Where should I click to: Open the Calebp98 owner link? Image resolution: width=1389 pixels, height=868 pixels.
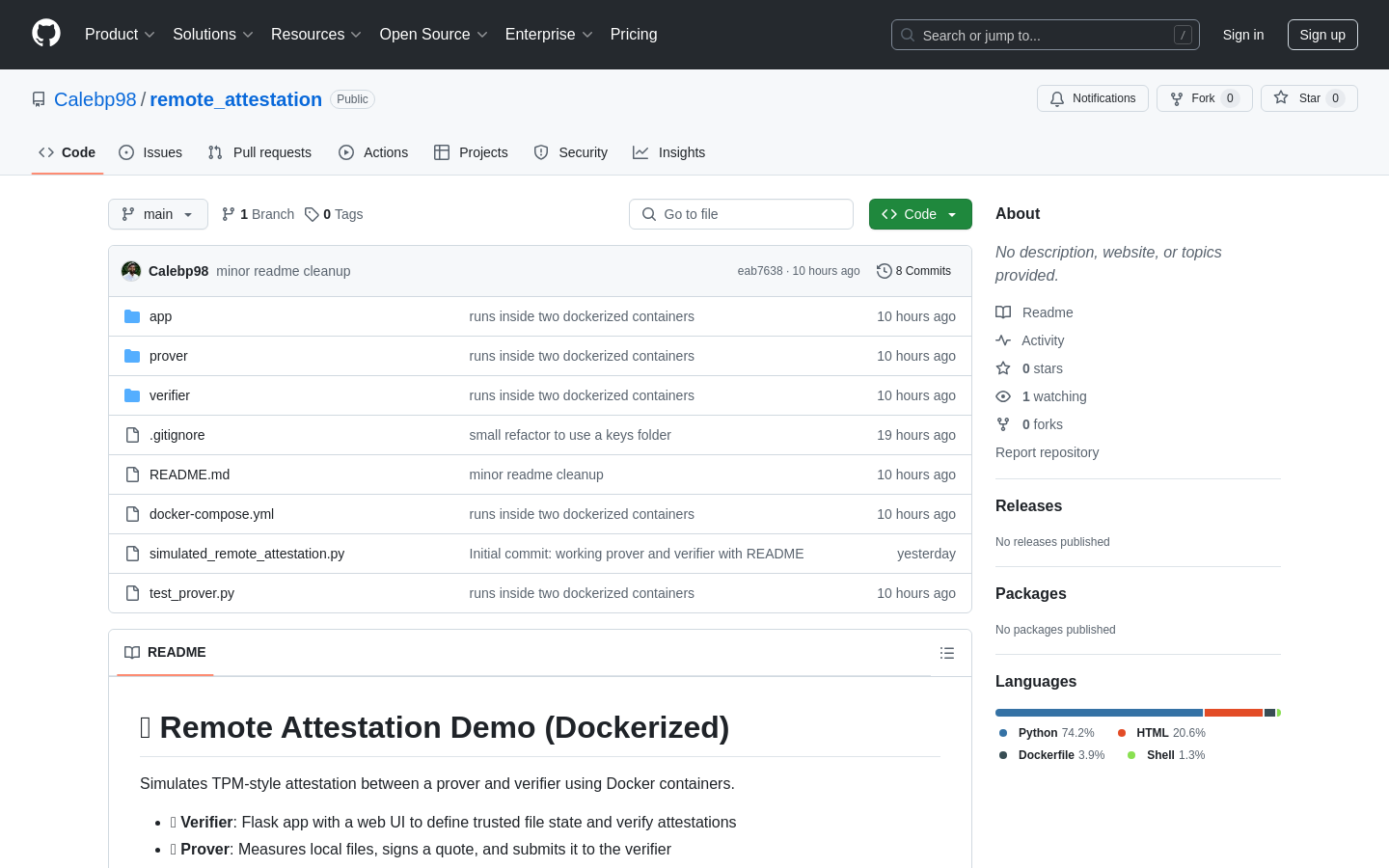pos(95,99)
